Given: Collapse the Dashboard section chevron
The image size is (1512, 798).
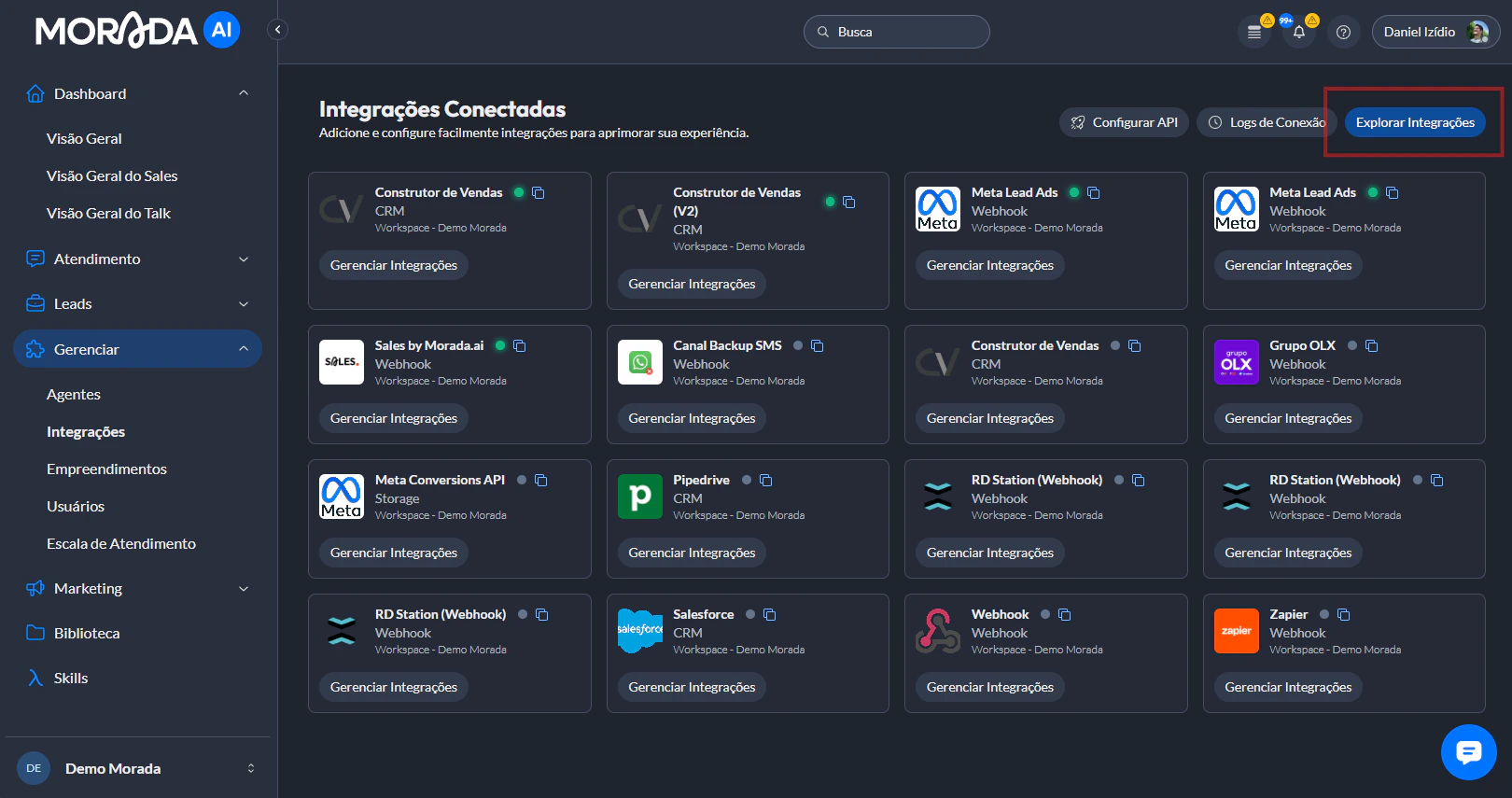Looking at the screenshot, I should click(x=244, y=93).
